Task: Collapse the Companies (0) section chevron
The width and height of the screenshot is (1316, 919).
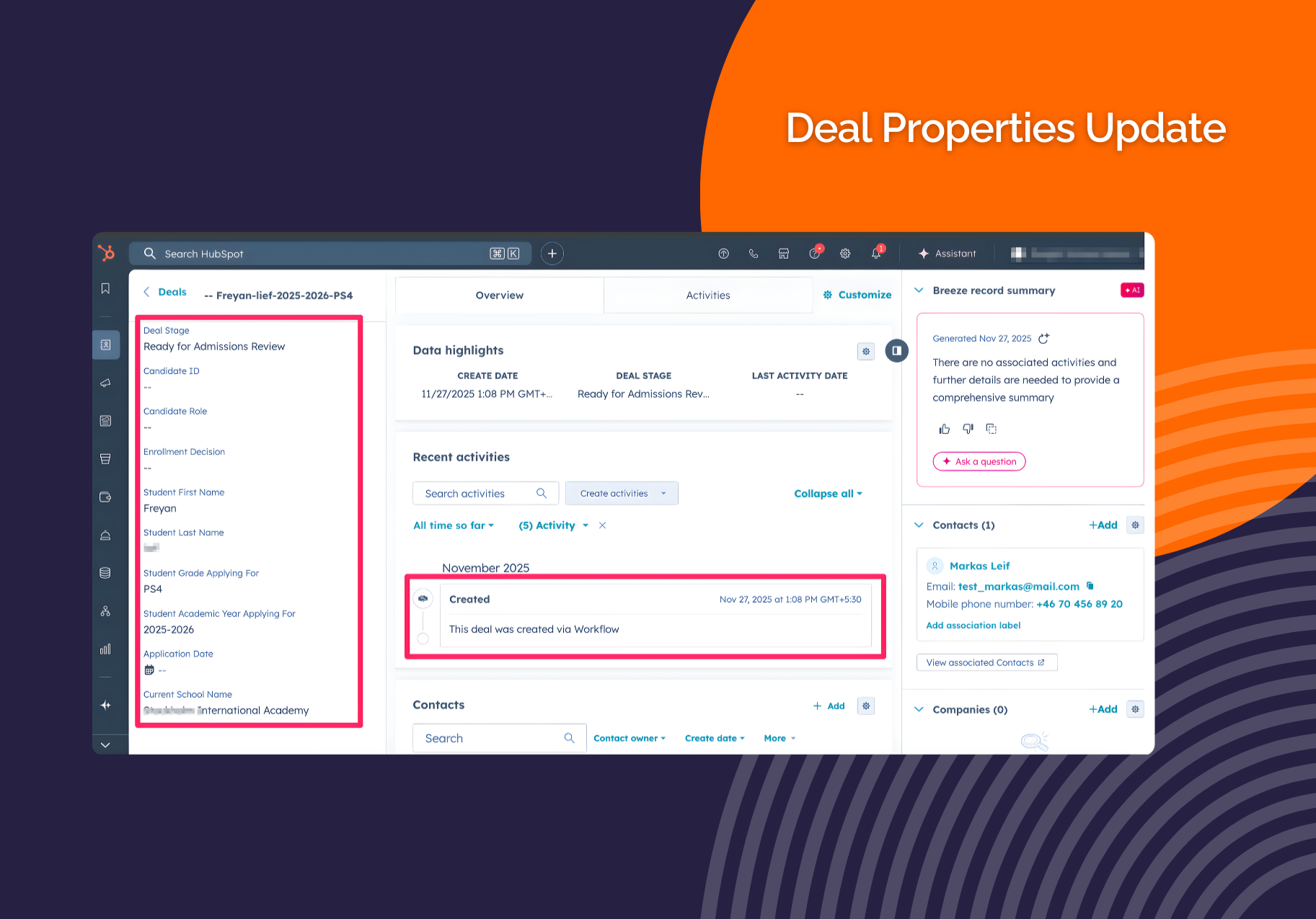Action: pyautogui.click(x=919, y=709)
